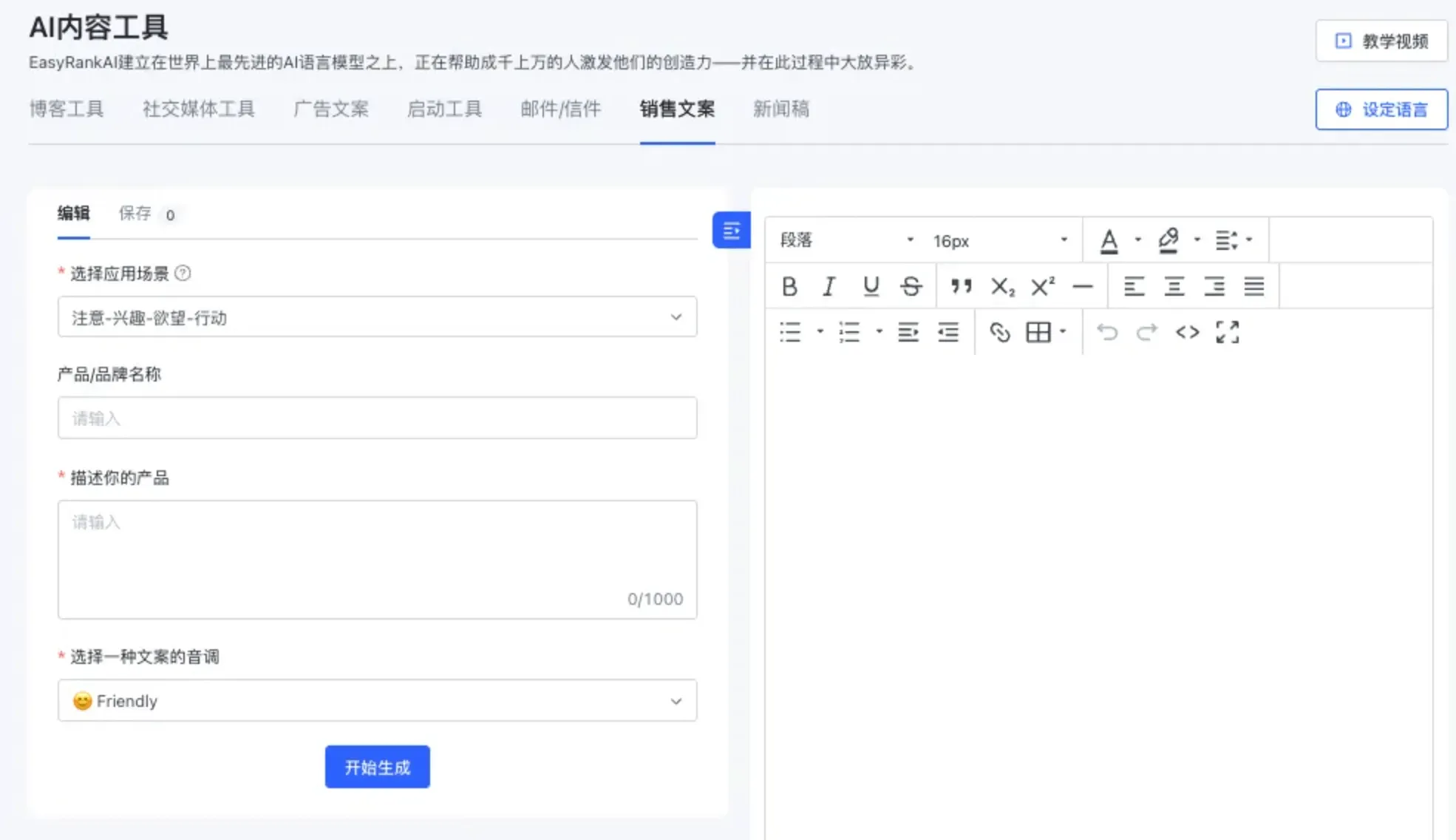This screenshot has height=840, width=1456.
Task: Open the 设定语言 language settings
Action: [x=1381, y=109]
